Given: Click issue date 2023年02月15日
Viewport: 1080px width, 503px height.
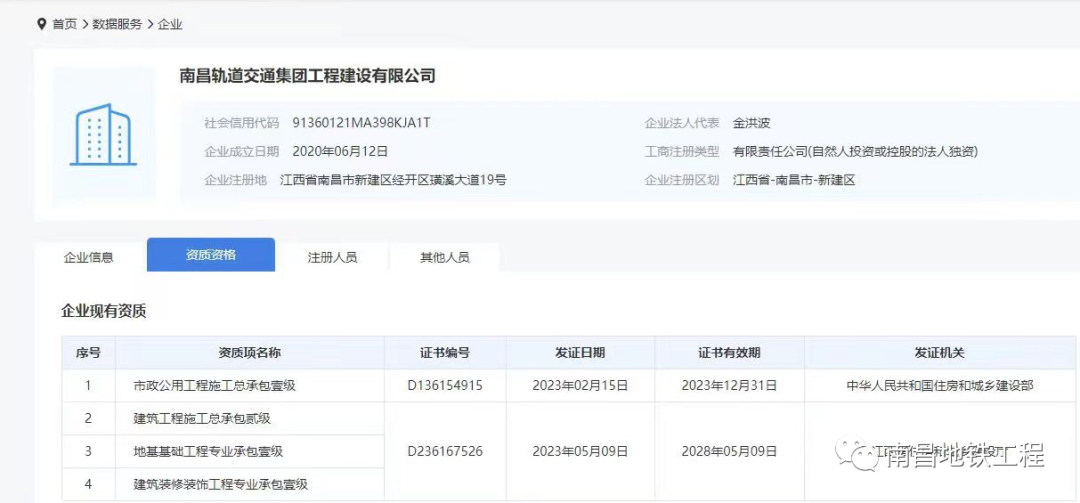Looking at the screenshot, I should pos(580,386).
